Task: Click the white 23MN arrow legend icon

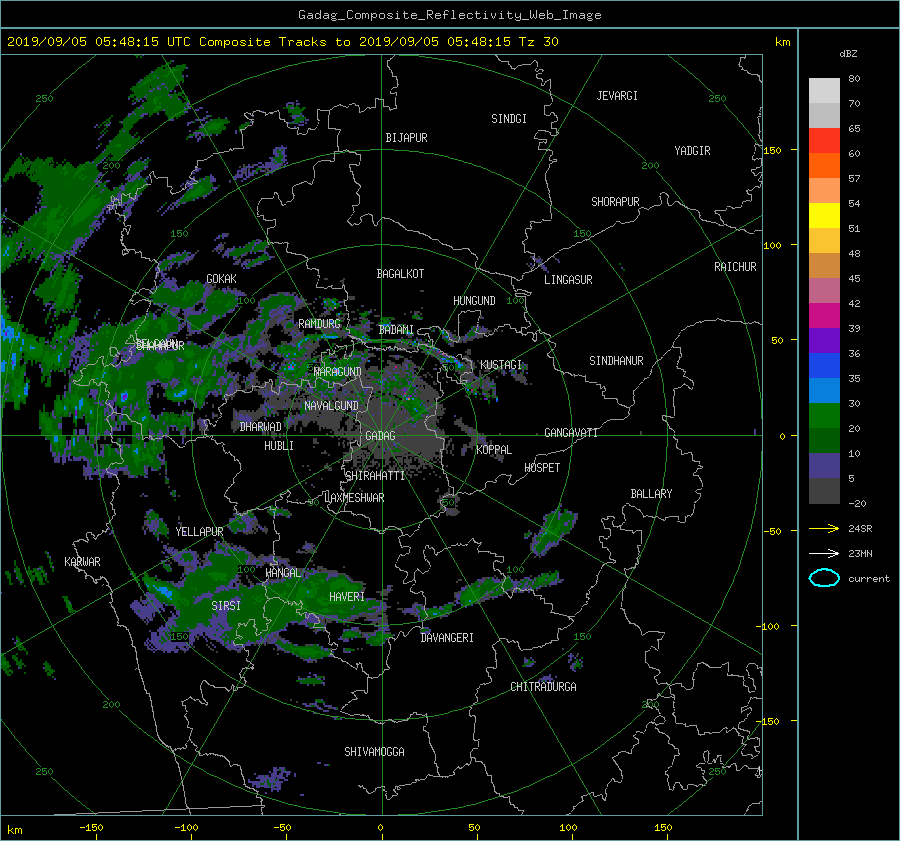Action: pyautogui.click(x=824, y=553)
